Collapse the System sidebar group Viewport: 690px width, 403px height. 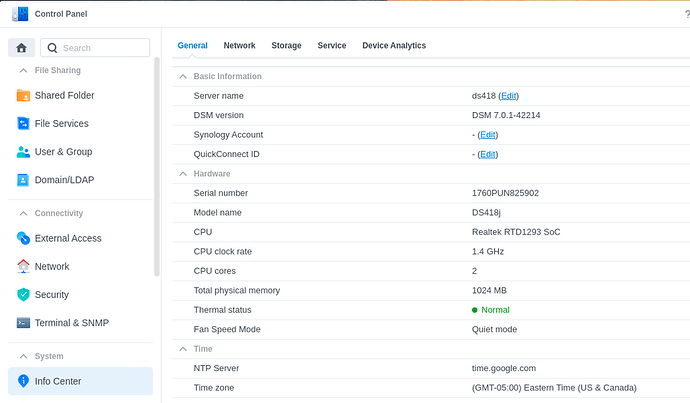(23, 356)
